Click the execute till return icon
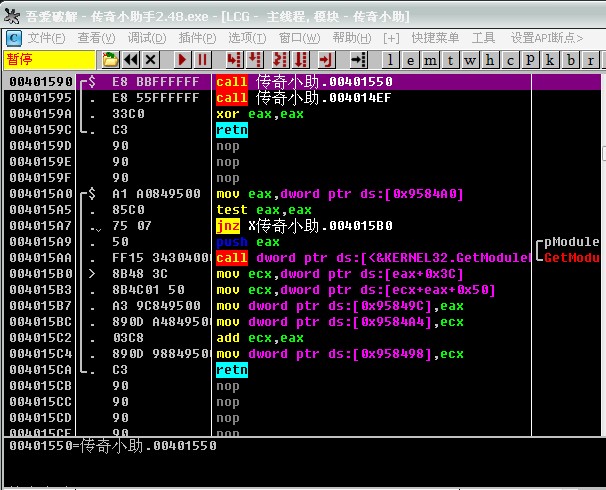Image resolution: width=606 pixels, height=490 pixels. [x=326, y=60]
